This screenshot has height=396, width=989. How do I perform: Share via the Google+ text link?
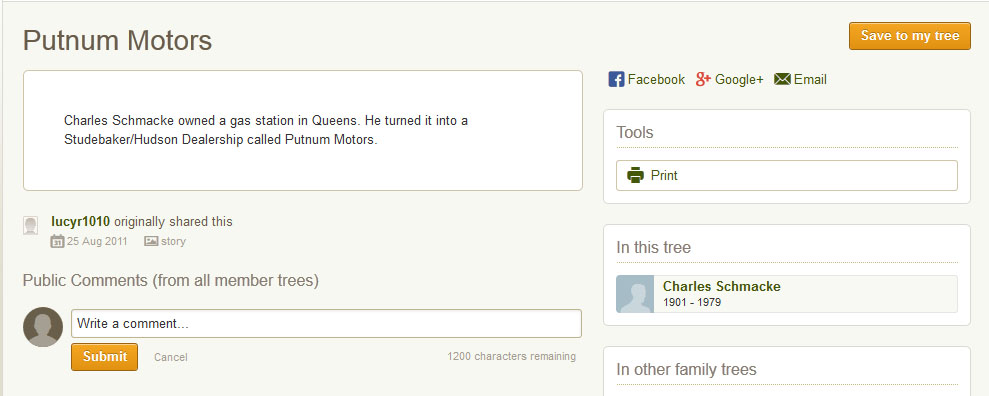tap(739, 79)
